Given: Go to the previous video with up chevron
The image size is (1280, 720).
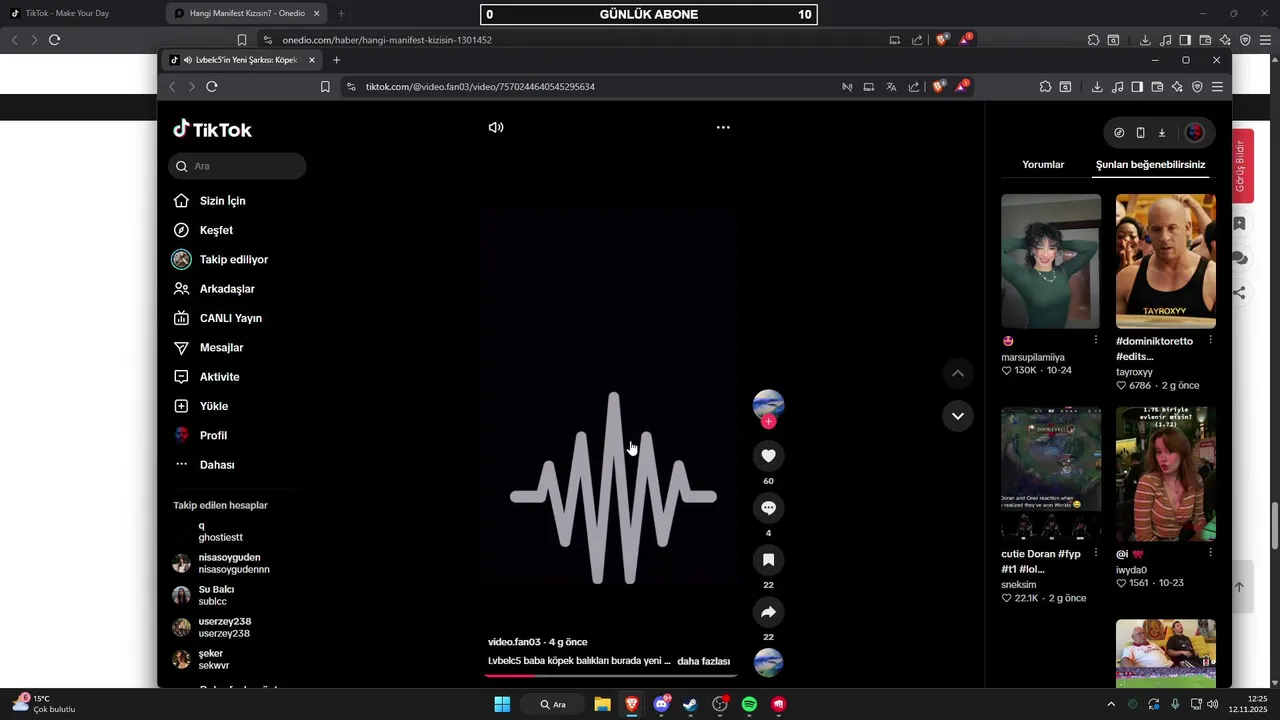Looking at the screenshot, I should click(957, 373).
